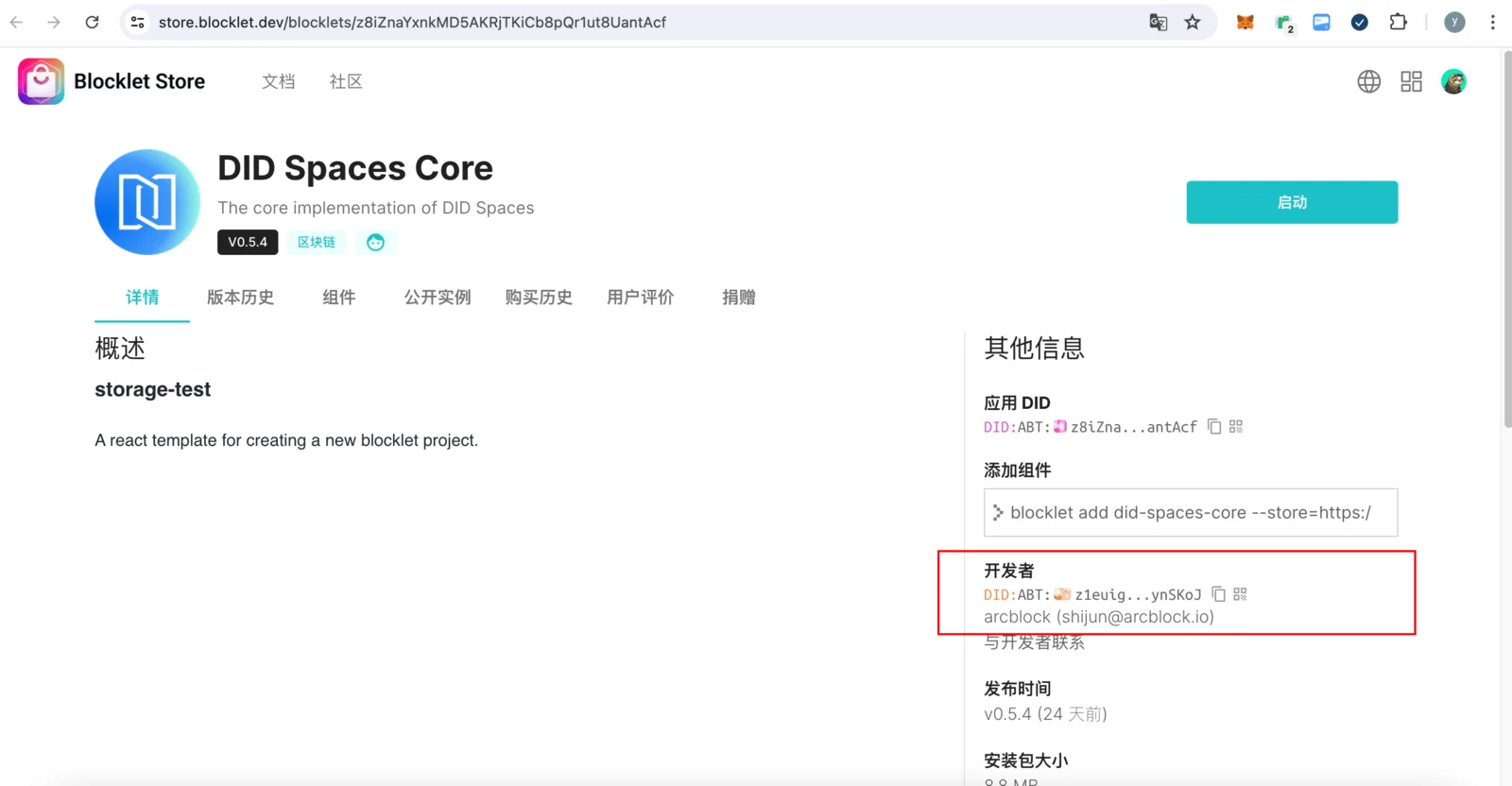The width and height of the screenshot is (1512, 786).
Task: Copy the 应用 DID address
Action: [1214, 427]
